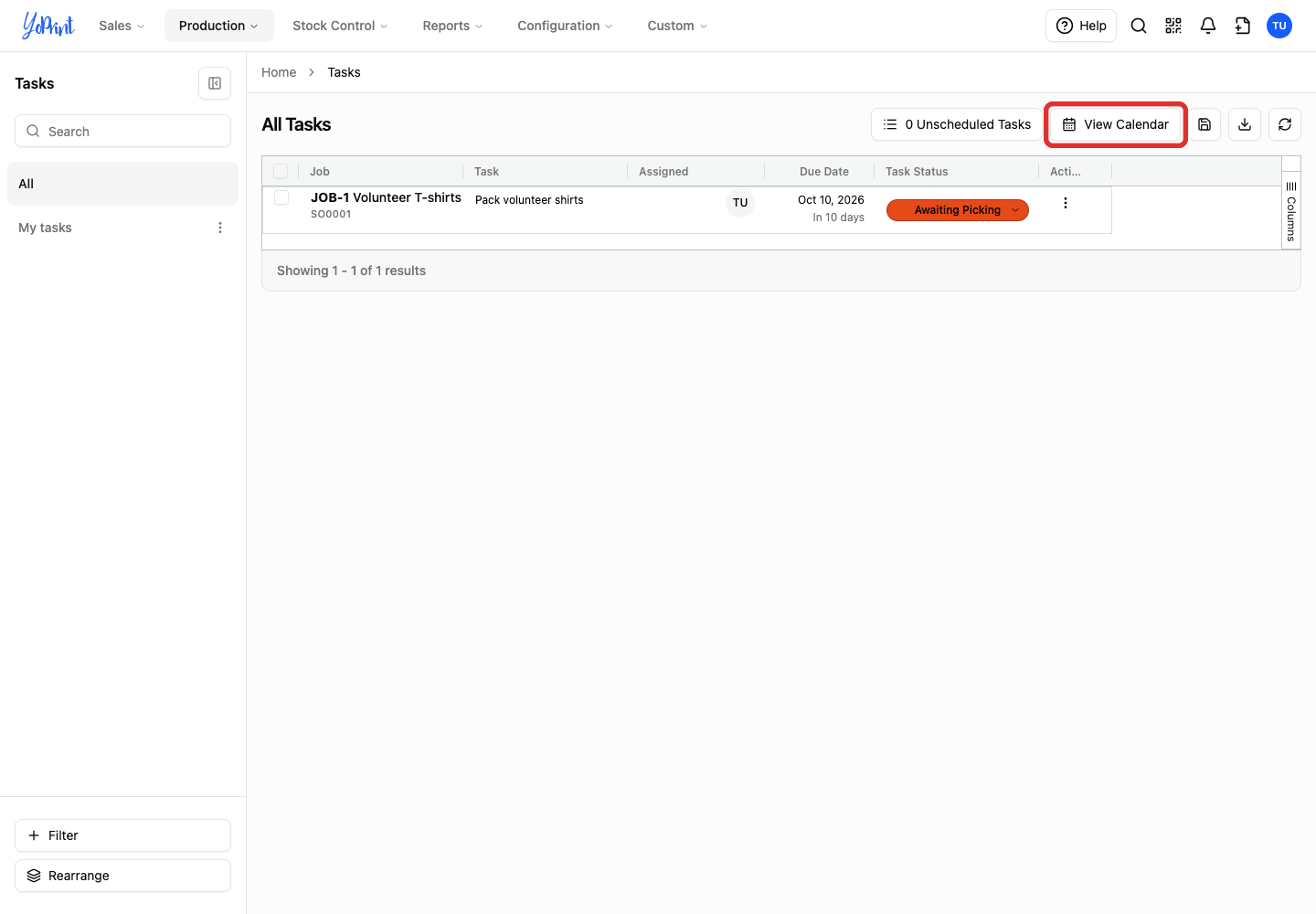Tick the JOB-1 Volunteer T-shirts checkbox

[x=281, y=197]
